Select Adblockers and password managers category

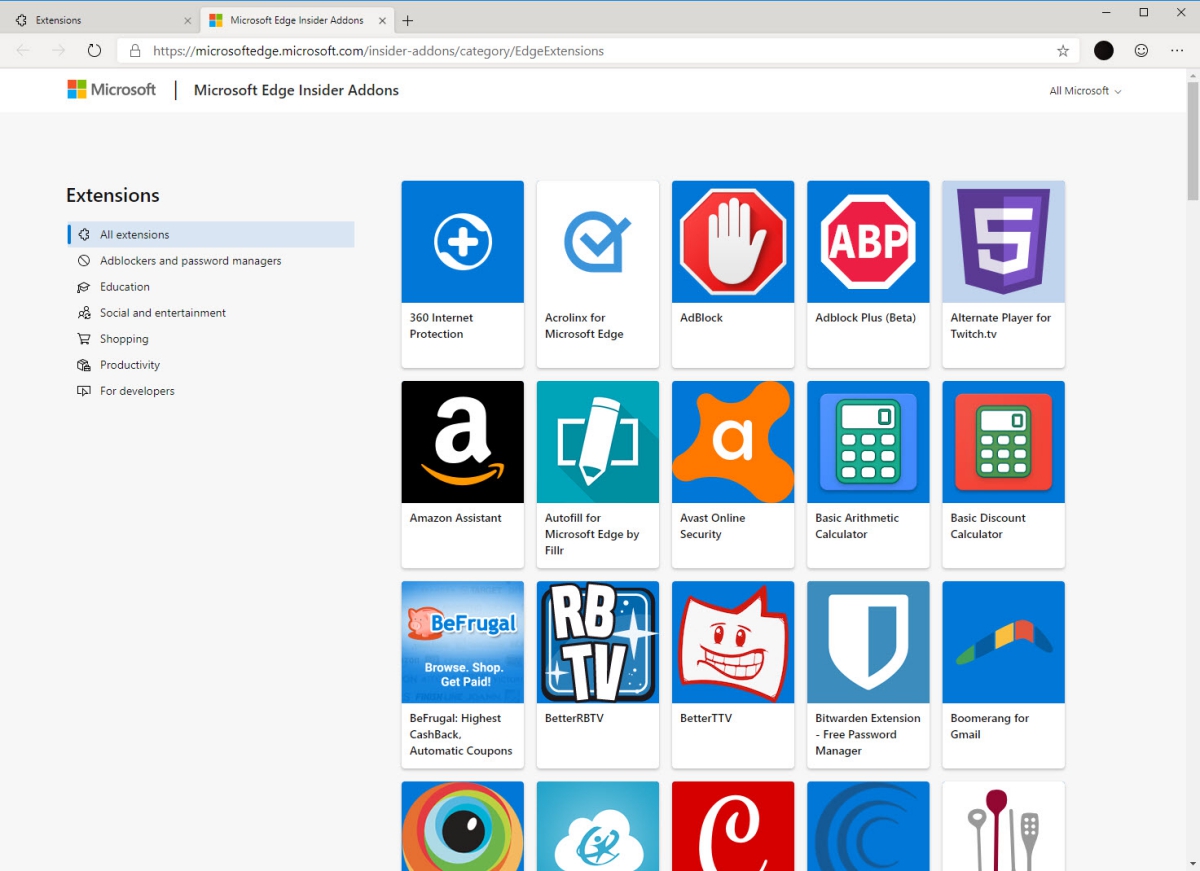(x=190, y=261)
